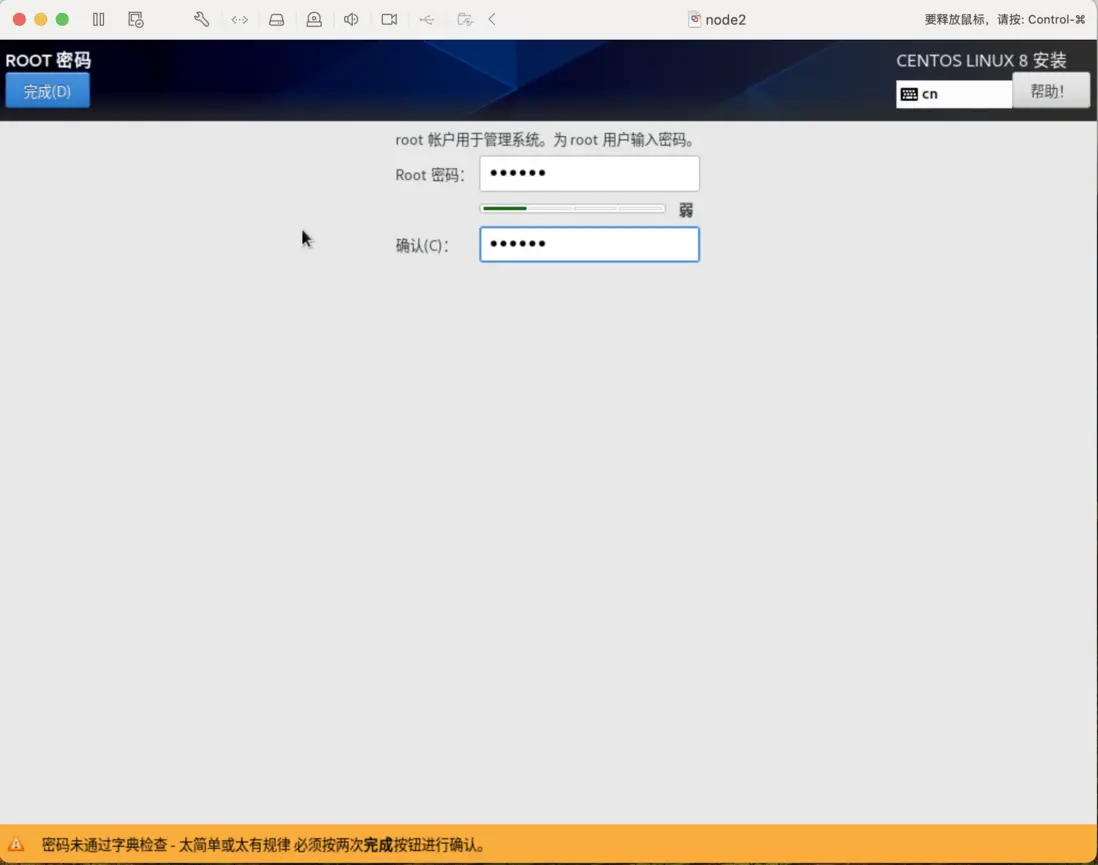Click the Root 密码 password field

(x=589, y=174)
